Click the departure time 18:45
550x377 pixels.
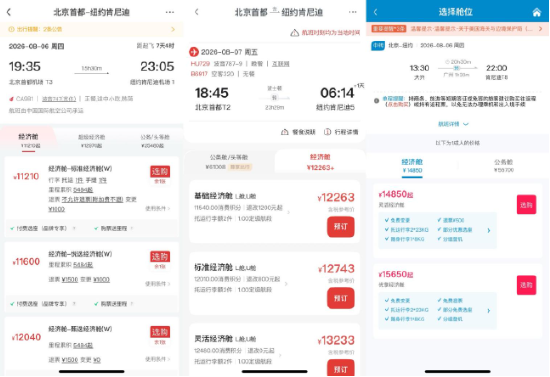pos(212,93)
